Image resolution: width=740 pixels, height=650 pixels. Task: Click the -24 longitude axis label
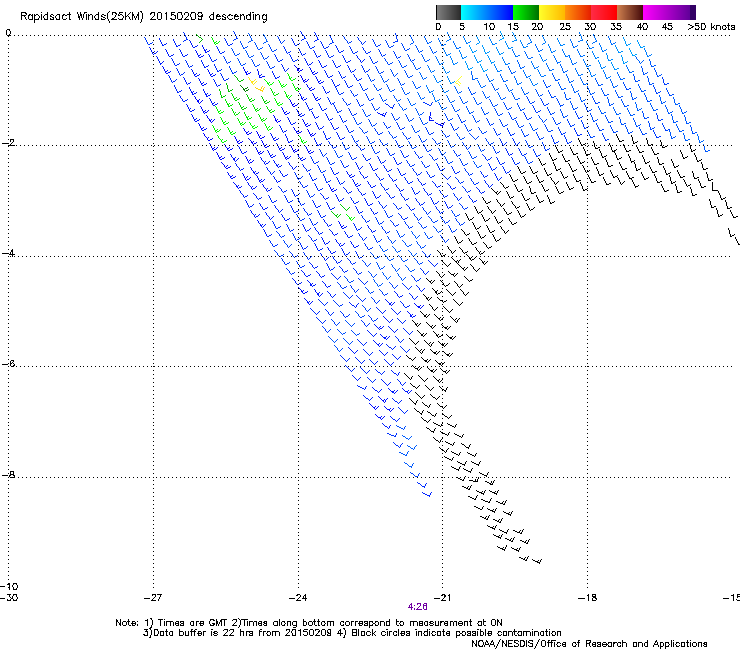[x=298, y=598]
